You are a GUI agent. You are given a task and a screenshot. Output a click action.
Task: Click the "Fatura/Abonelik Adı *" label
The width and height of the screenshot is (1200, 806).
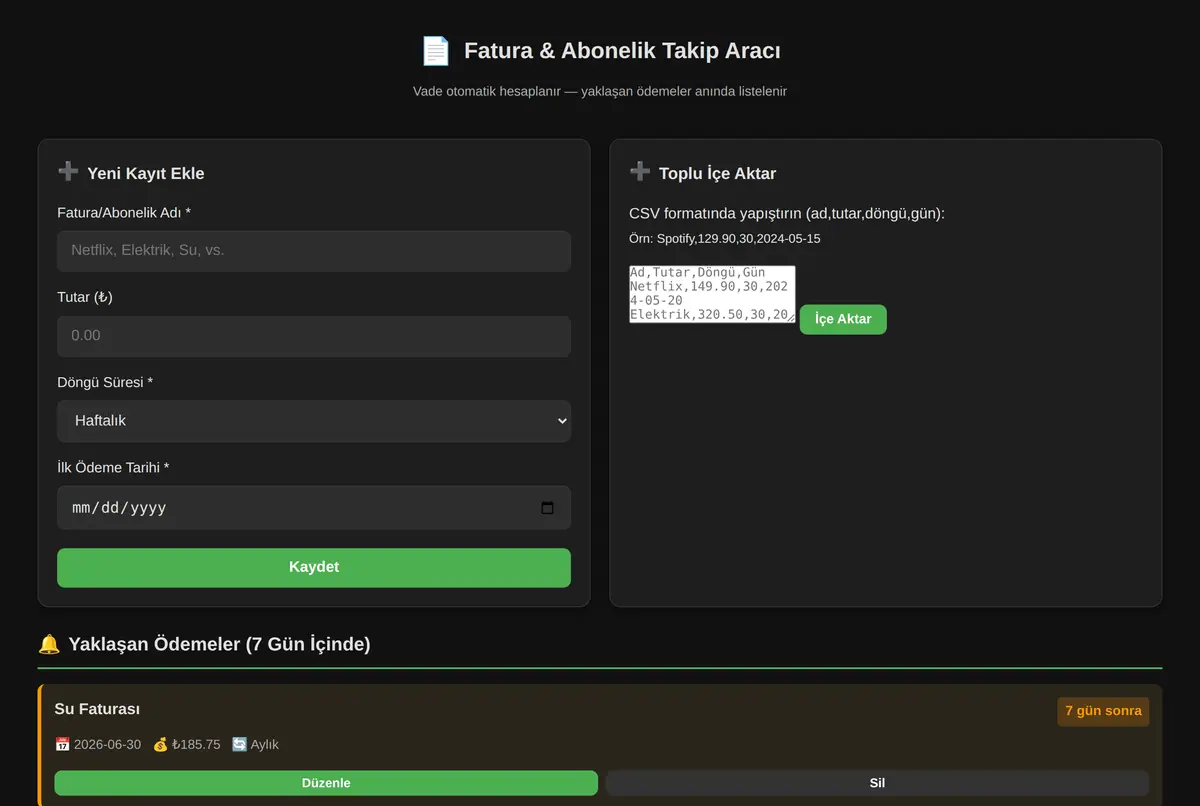124,212
